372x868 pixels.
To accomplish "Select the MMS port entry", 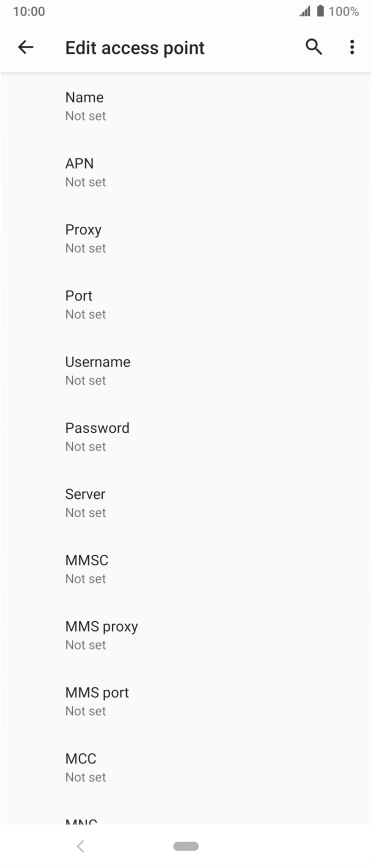I will click(x=186, y=701).
